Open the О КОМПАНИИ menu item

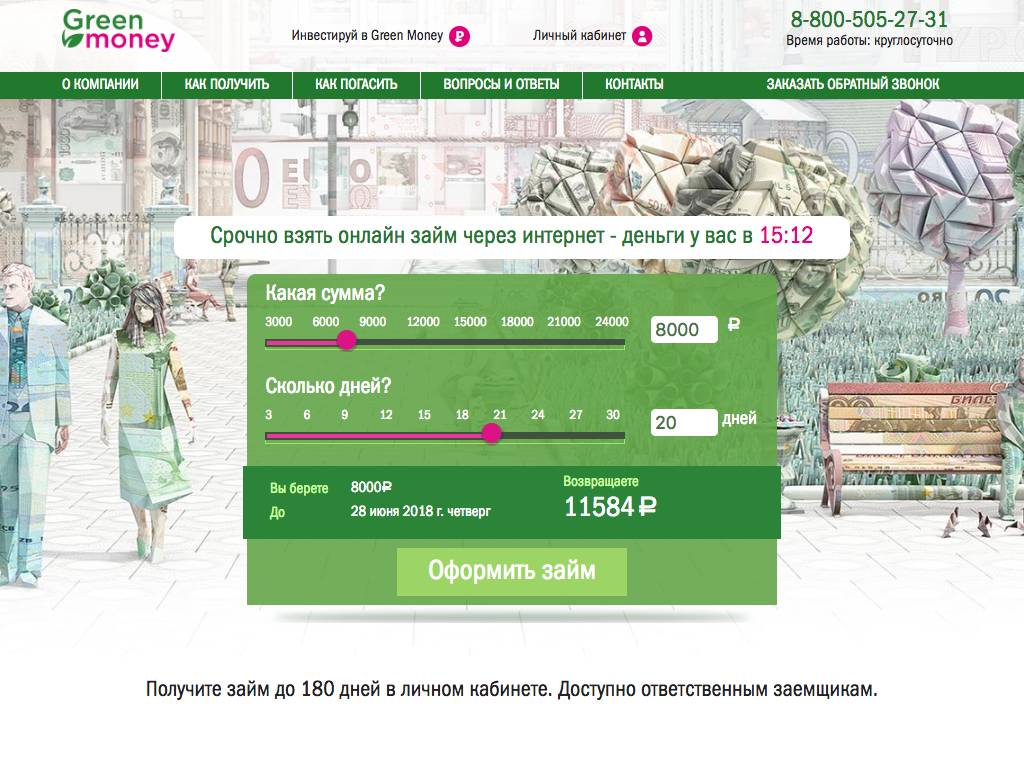pos(100,84)
